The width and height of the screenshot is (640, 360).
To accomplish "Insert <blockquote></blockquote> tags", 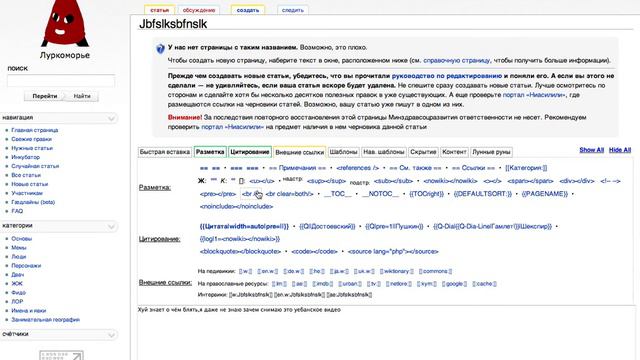I will [240, 251].
